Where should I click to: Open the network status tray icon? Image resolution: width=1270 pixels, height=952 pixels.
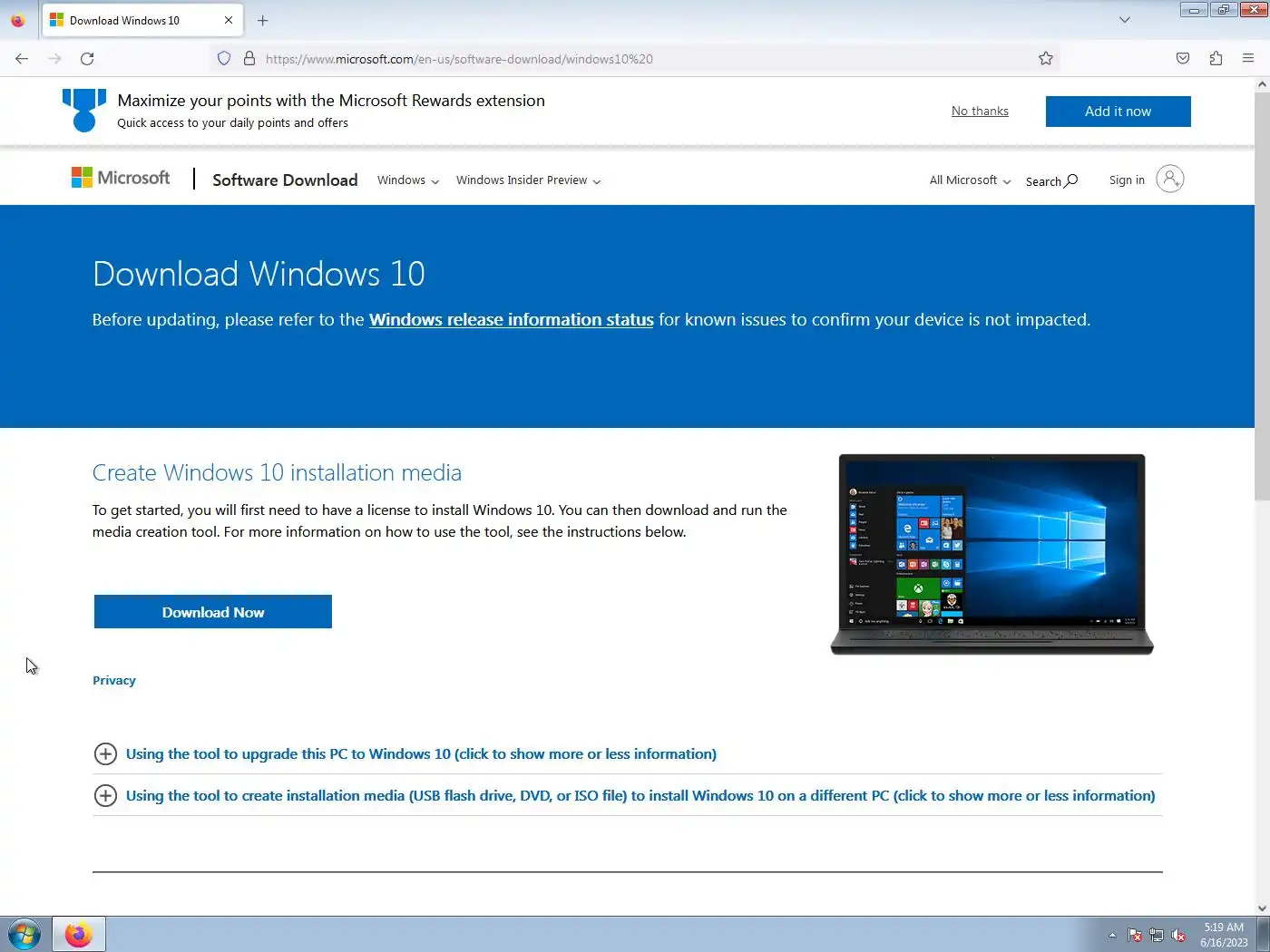click(1157, 935)
